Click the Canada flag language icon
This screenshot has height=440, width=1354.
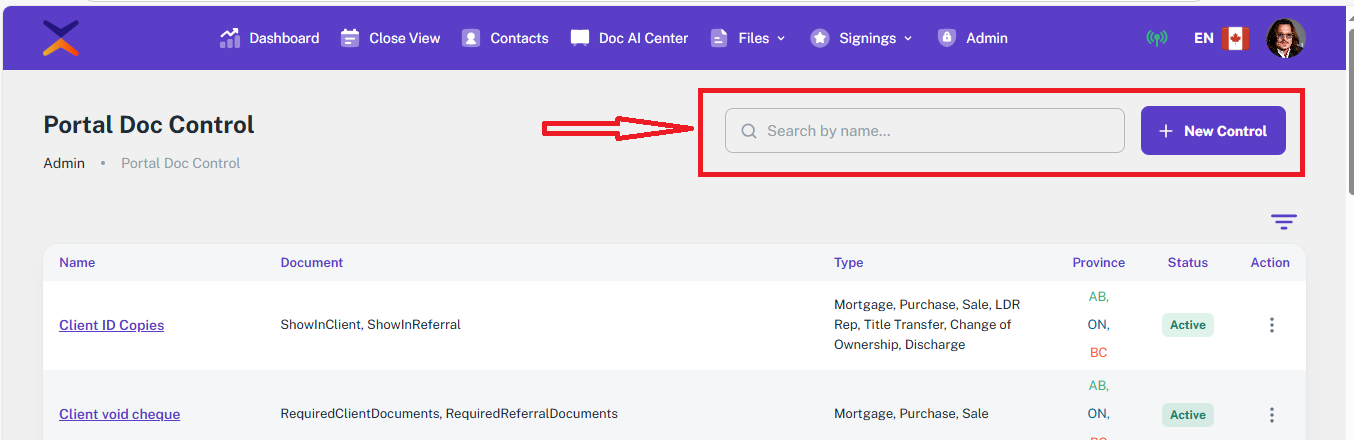[x=1236, y=38]
